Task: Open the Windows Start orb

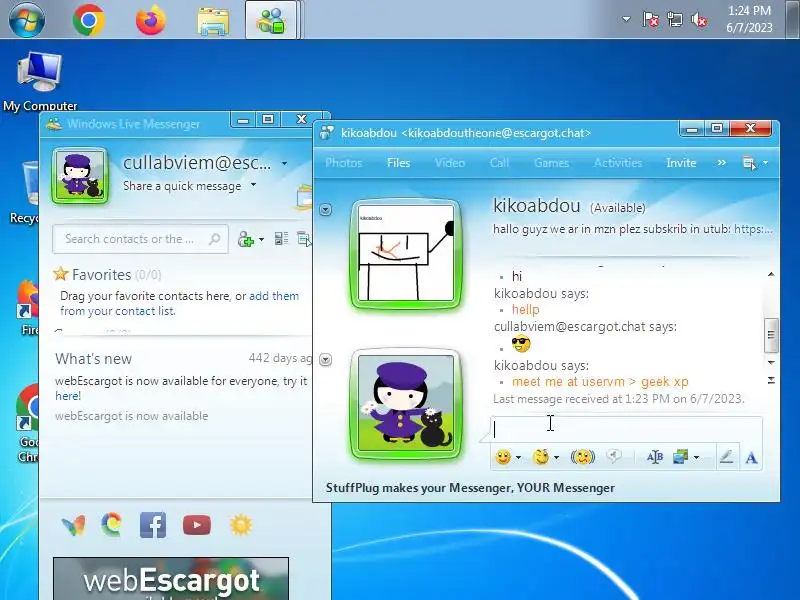Action: point(27,20)
